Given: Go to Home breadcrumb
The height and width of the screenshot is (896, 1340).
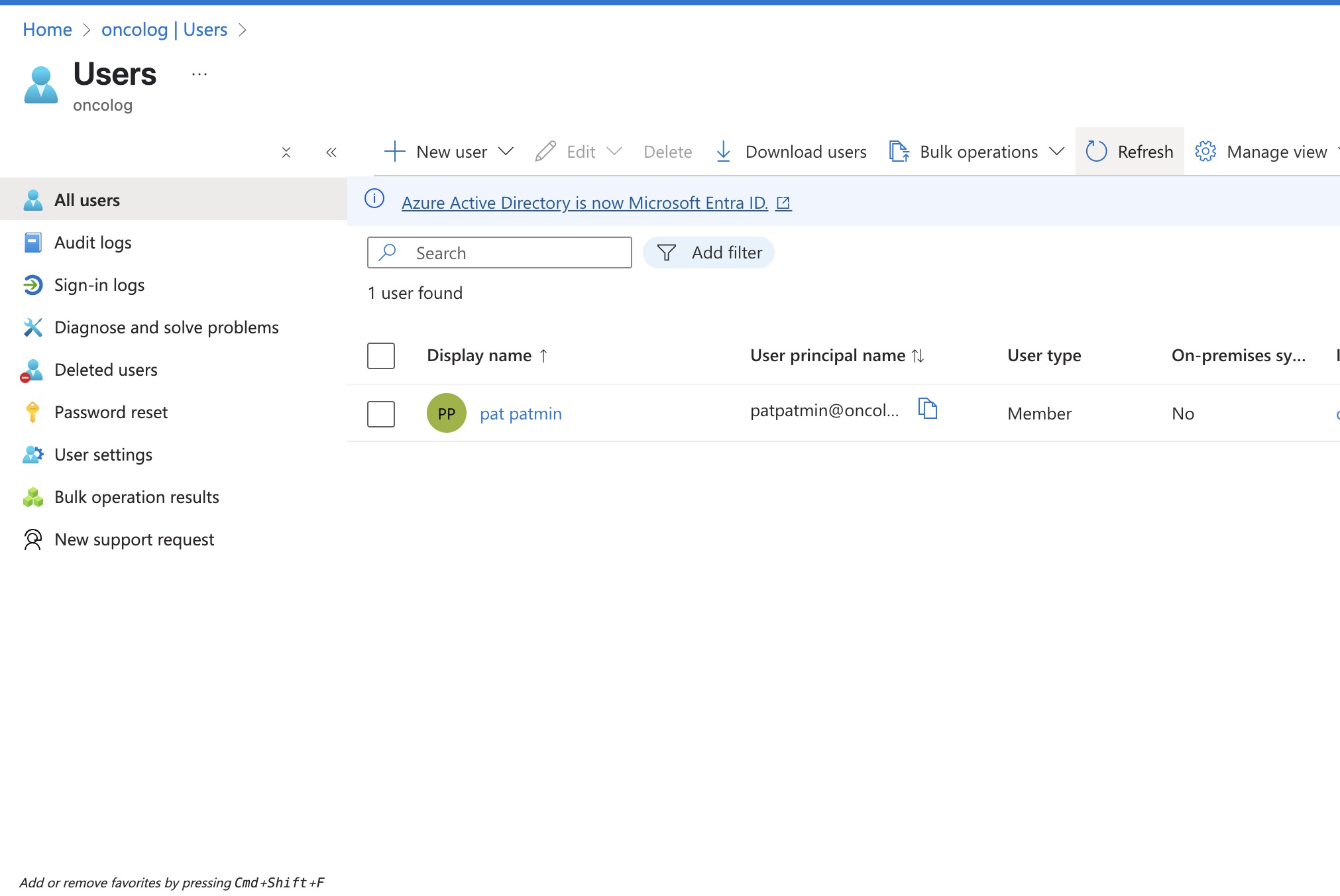Looking at the screenshot, I should pyautogui.click(x=47, y=29).
